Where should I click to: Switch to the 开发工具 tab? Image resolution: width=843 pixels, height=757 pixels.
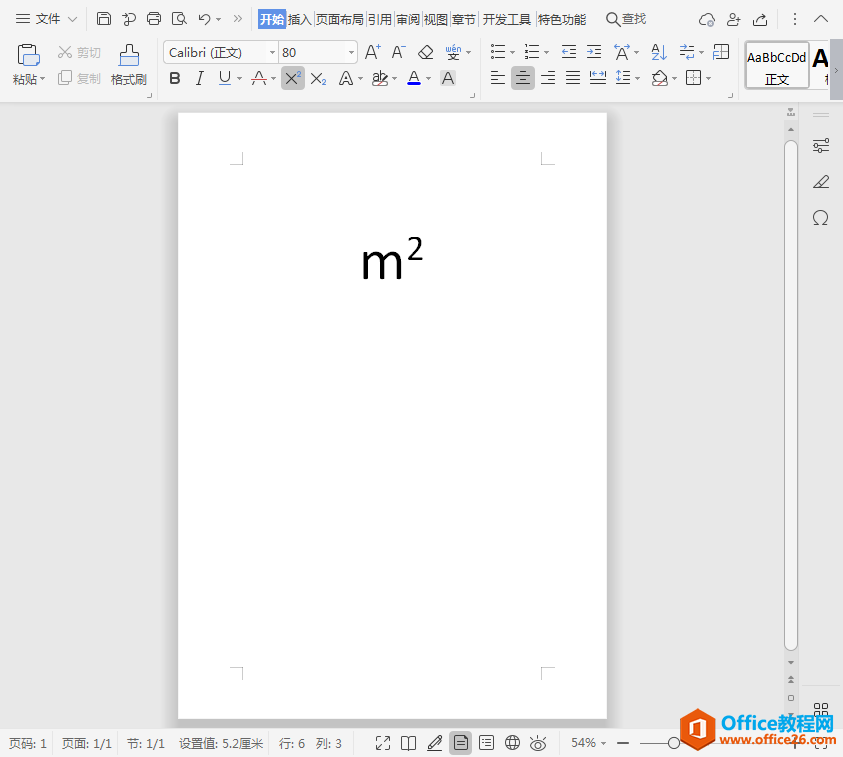(506, 19)
